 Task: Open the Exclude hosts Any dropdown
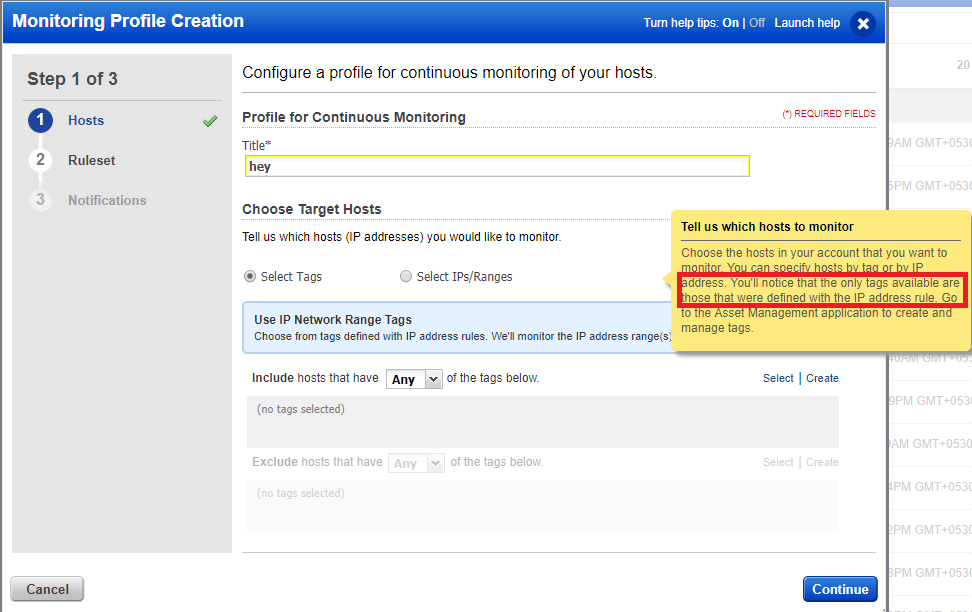(416, 462)
